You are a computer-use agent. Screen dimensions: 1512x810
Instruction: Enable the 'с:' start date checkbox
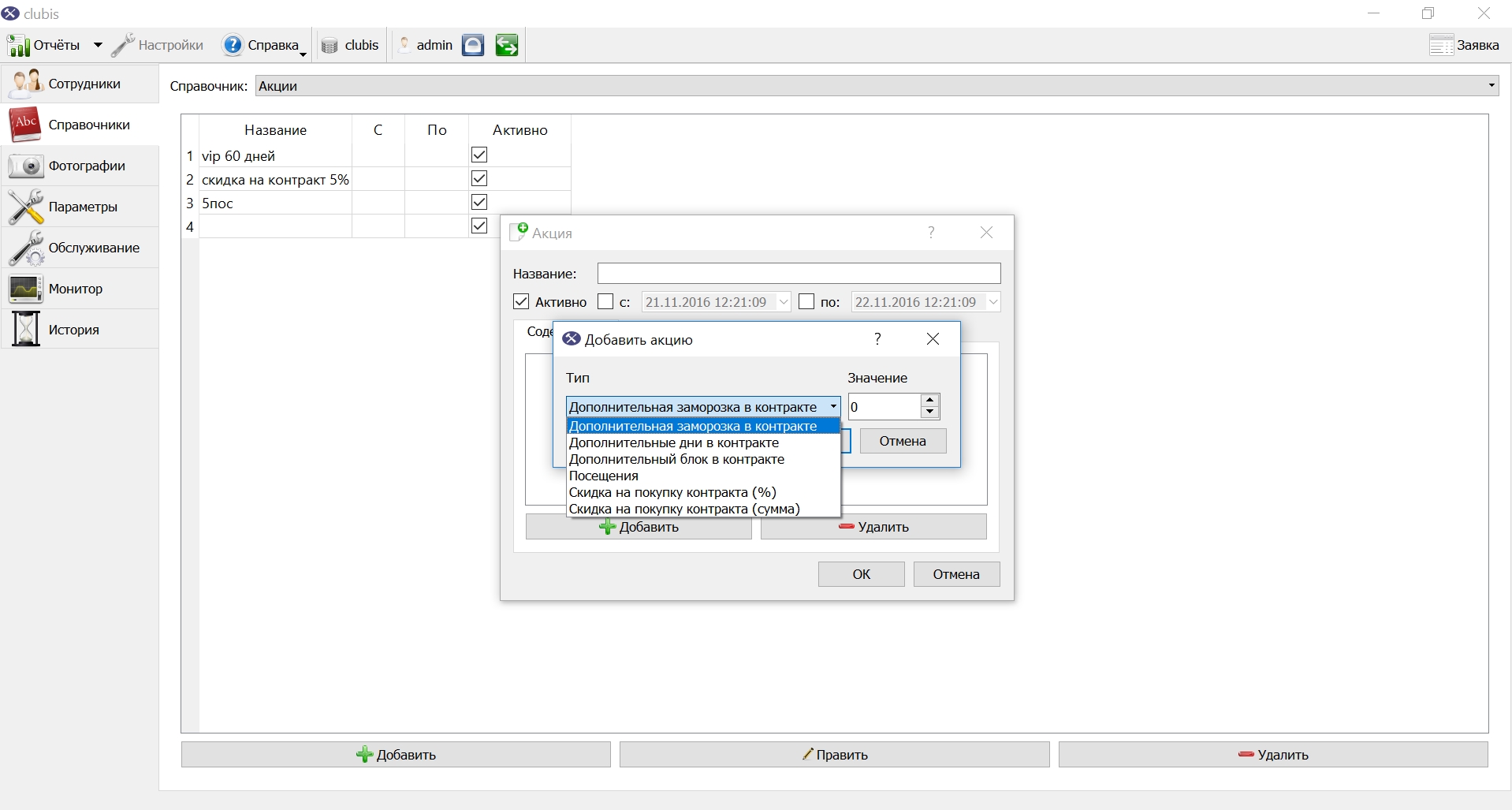[605, 302]
